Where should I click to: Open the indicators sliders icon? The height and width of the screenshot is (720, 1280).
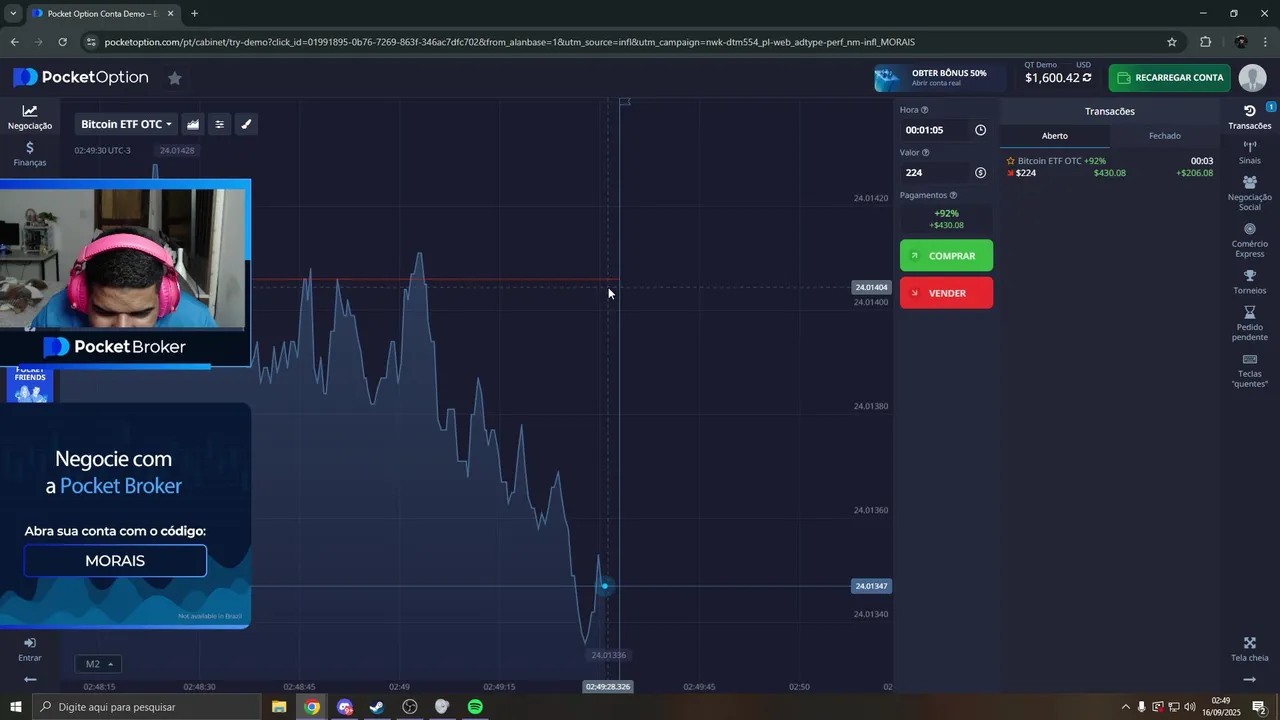220,124
